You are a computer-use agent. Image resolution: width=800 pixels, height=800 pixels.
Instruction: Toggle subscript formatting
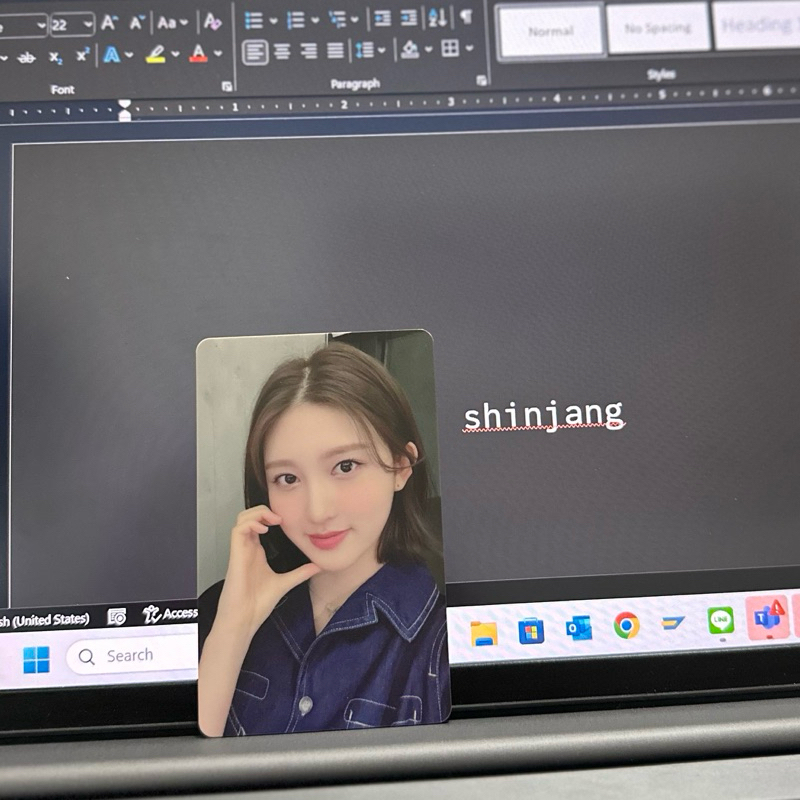55,56
